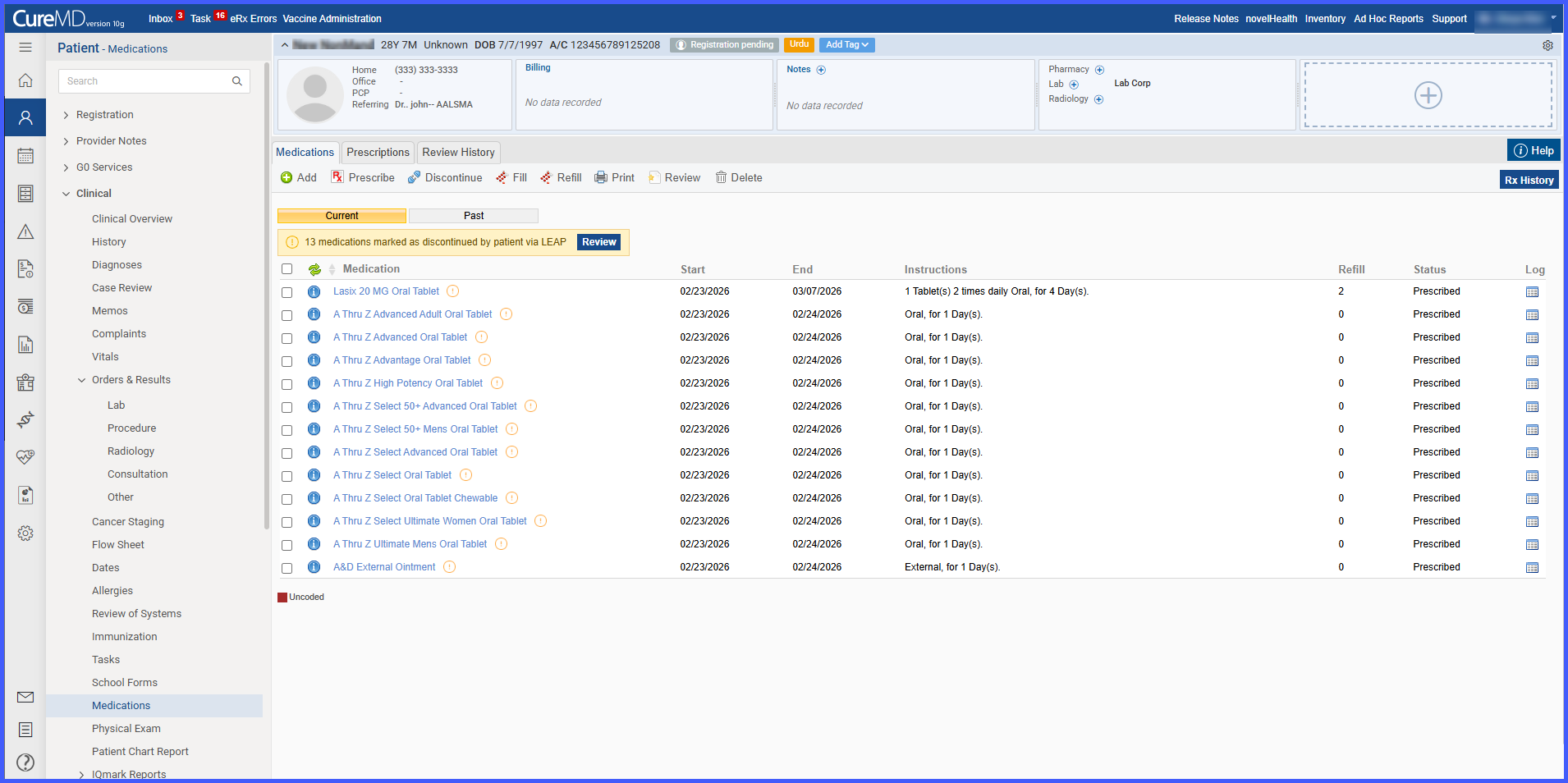
Task: Open the Rx History button
Action: point(1529,181)
